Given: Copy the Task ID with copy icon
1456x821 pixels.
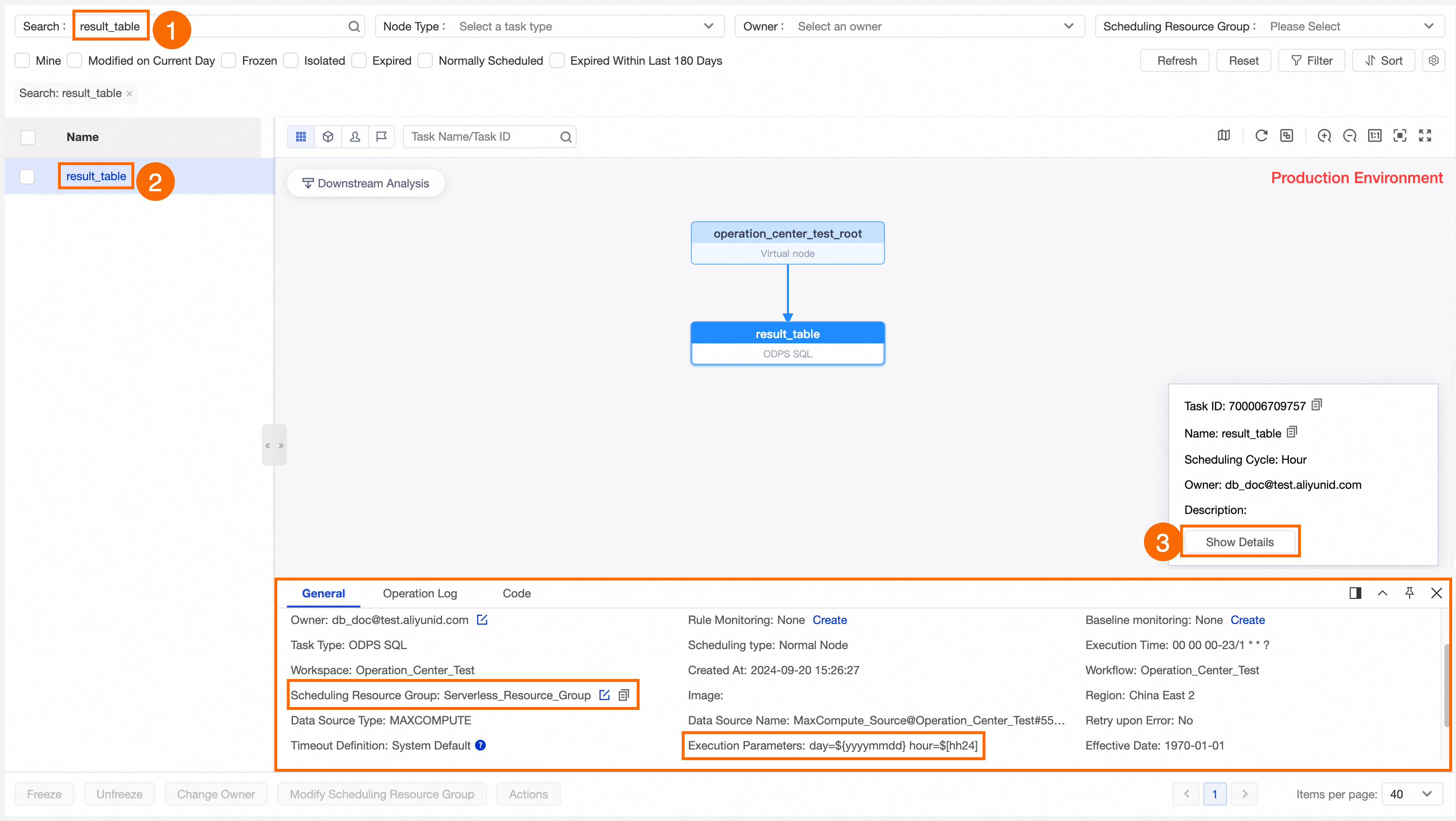Looking at the screenshot, I should pos(1316,405).
